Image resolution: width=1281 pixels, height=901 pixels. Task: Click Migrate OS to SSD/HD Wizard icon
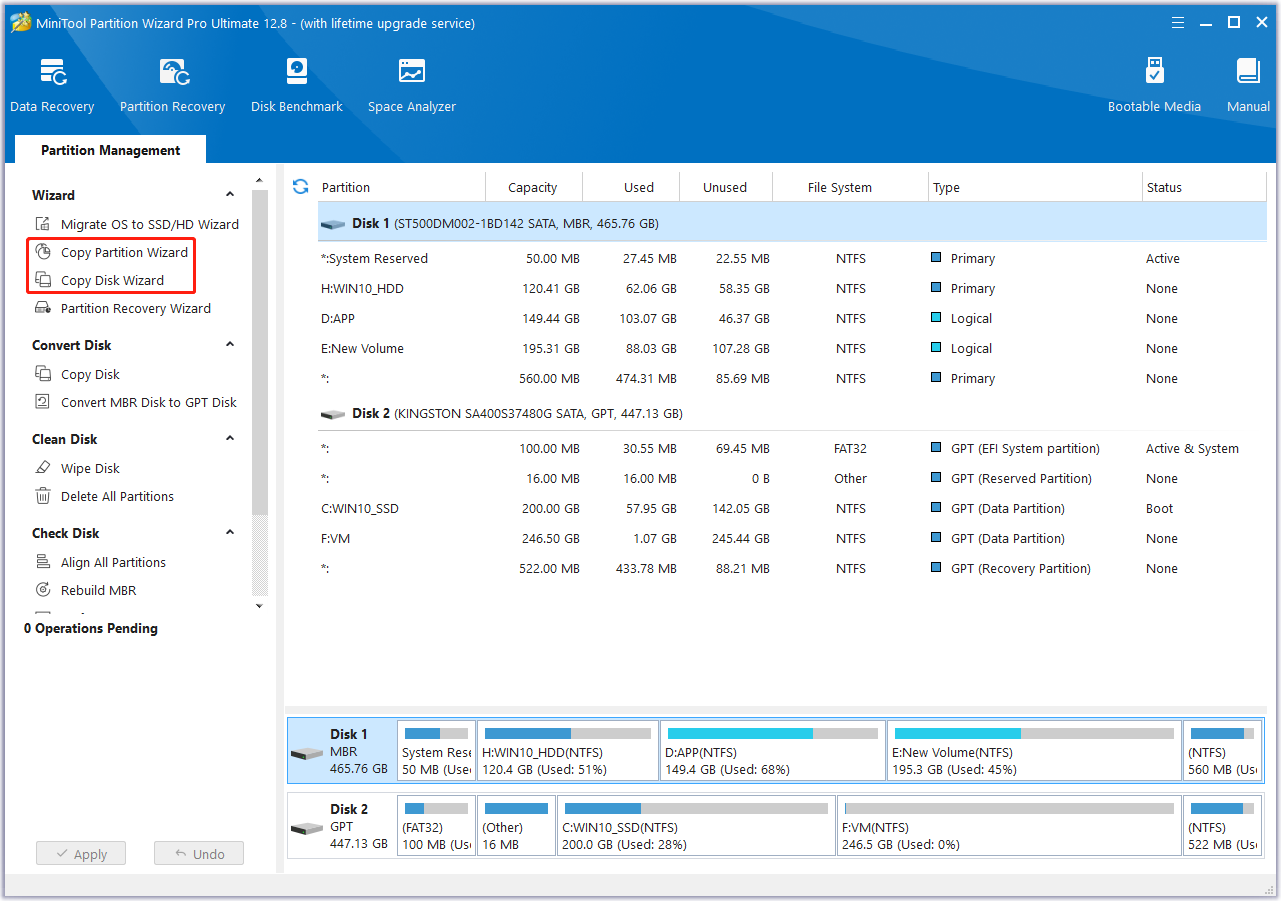click(43, 224)
